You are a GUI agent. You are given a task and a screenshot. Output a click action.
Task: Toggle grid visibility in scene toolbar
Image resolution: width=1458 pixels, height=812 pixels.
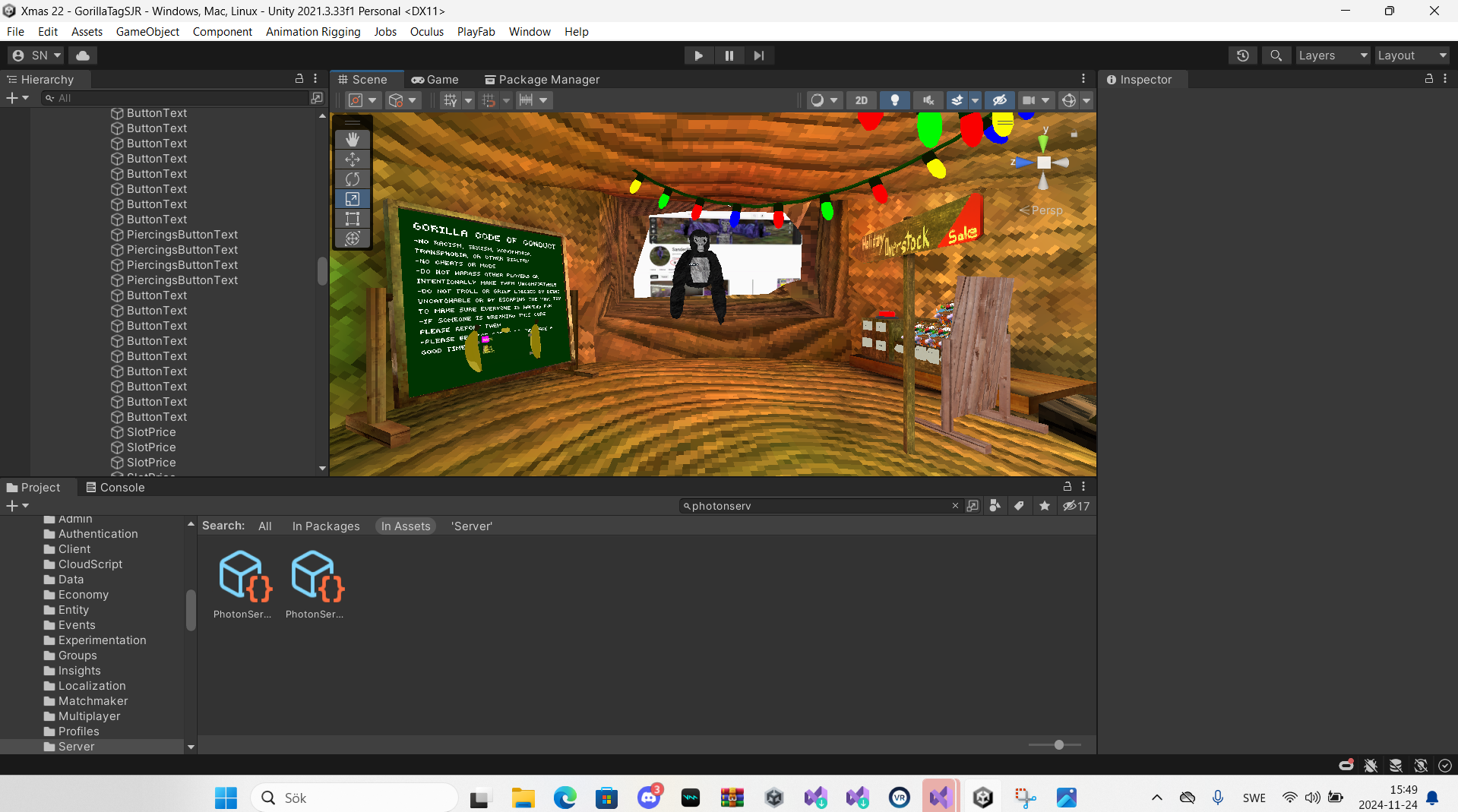(451, 100)
